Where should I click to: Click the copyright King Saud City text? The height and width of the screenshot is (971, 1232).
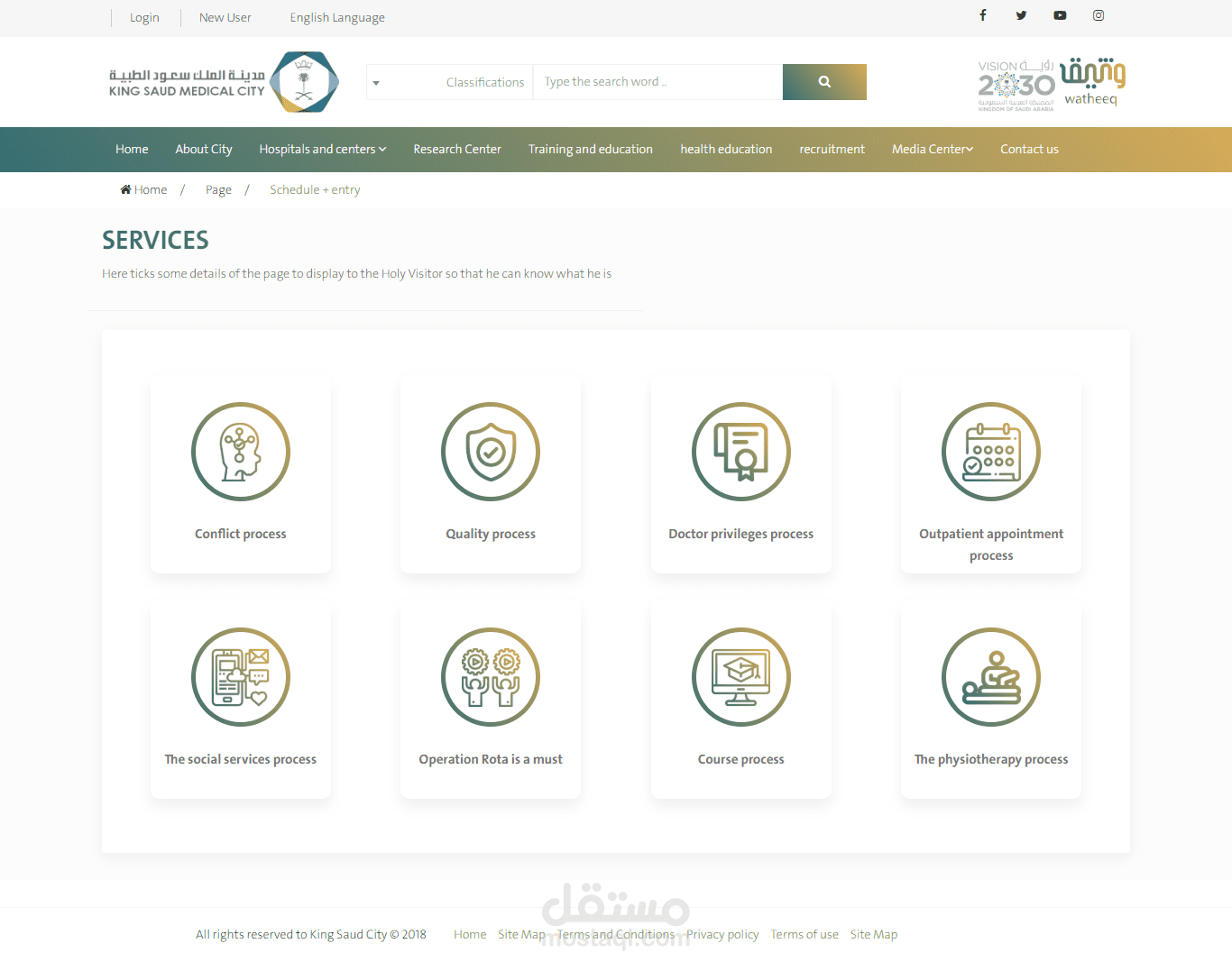[x=311, y=935]
